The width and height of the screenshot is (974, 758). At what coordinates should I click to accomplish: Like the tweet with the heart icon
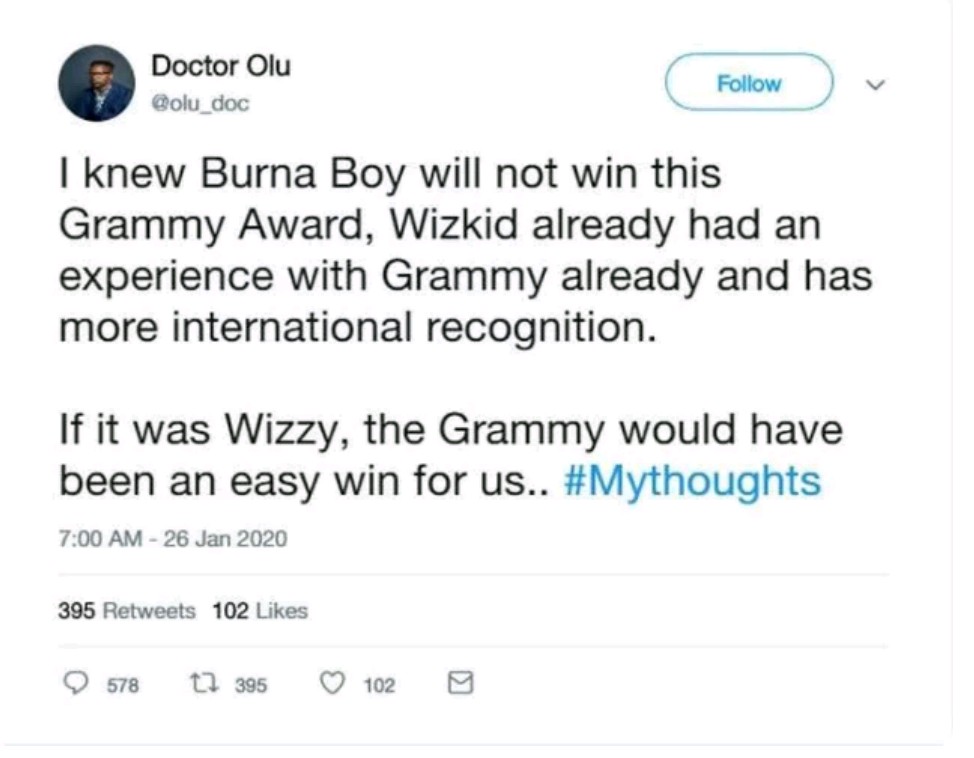click(332, 683)
